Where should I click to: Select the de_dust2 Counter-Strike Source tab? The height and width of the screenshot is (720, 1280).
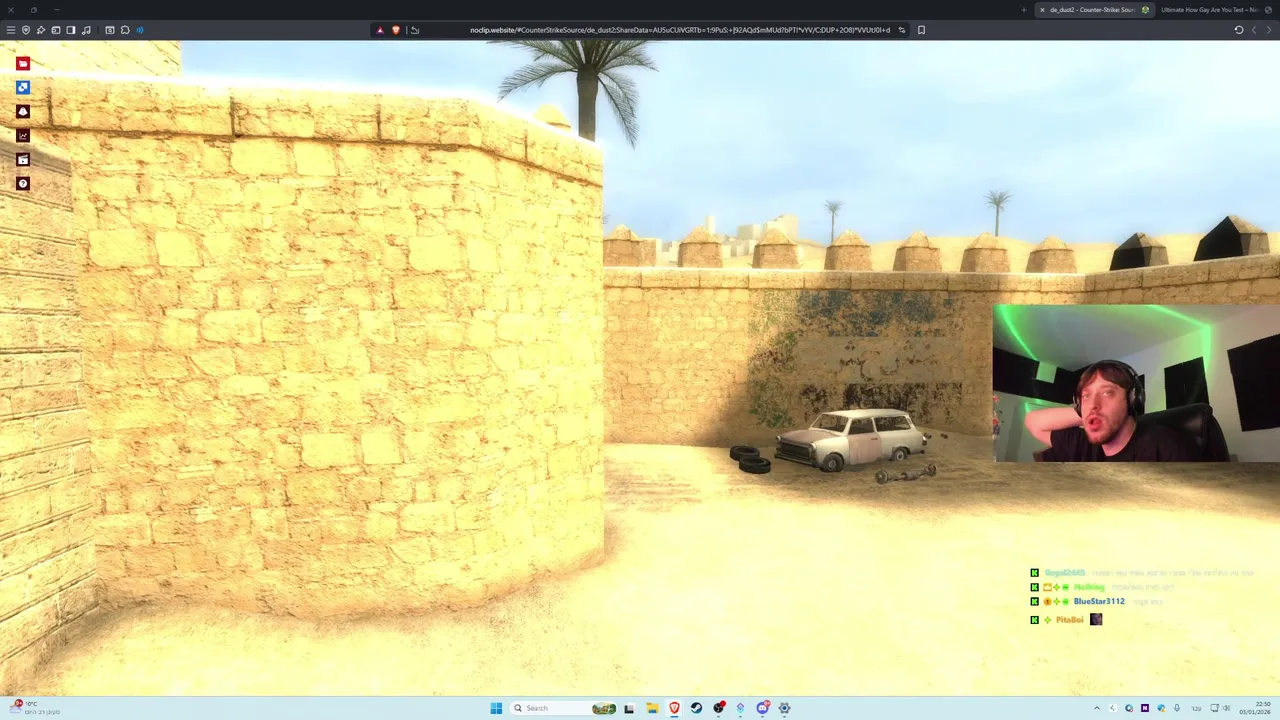pos(1093,10)
